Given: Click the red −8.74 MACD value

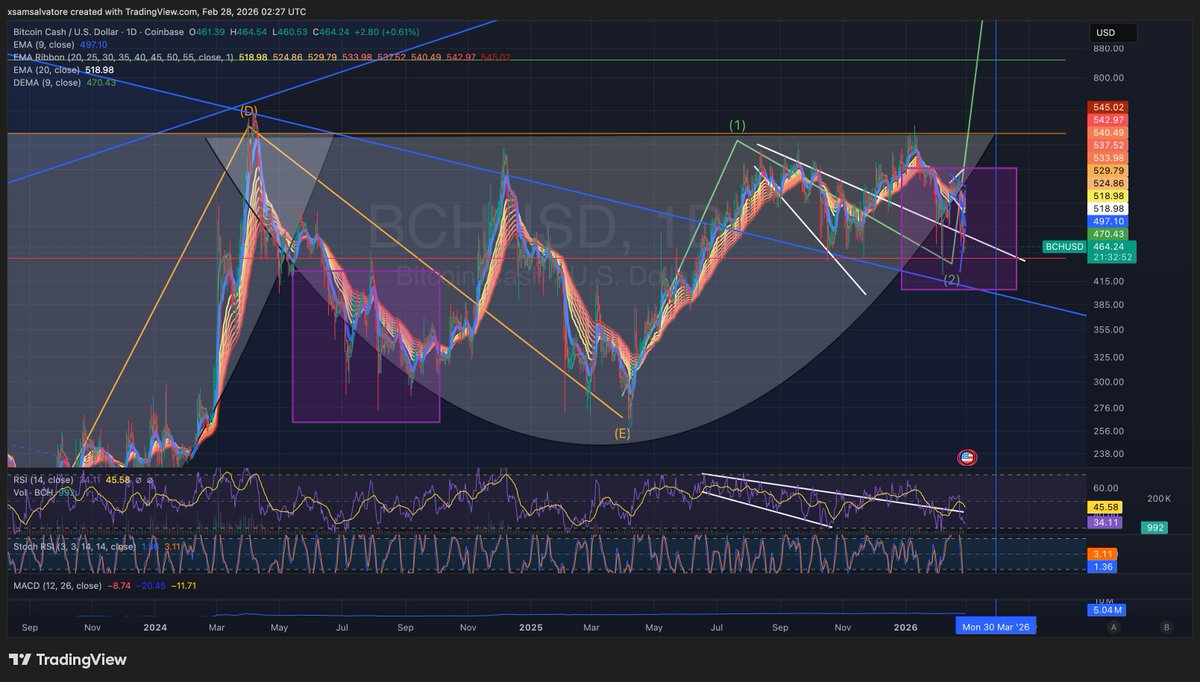Looking at the screenshot, I should tap(117, 584).
